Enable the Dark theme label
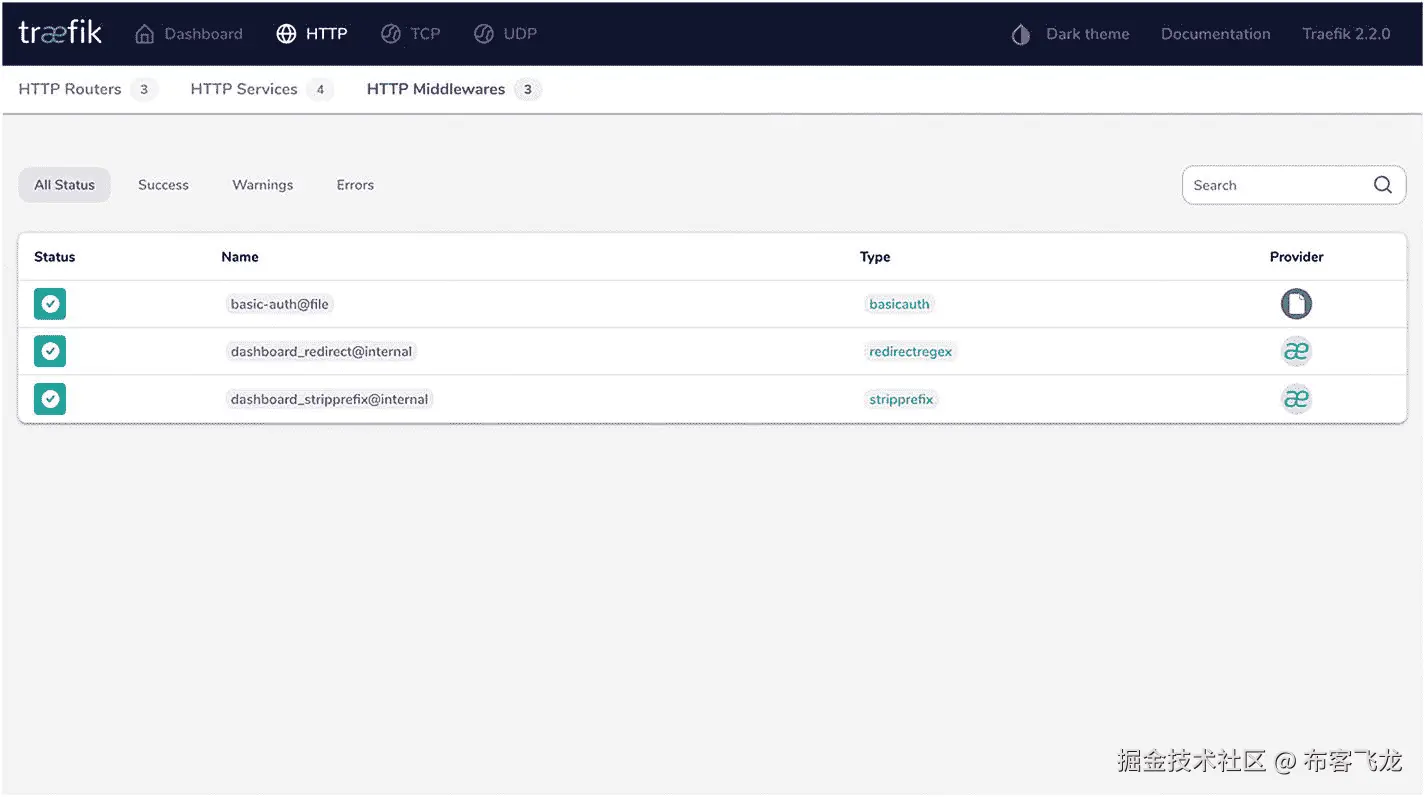This screenshot has height=797, width=1425. coord(1088,34)
